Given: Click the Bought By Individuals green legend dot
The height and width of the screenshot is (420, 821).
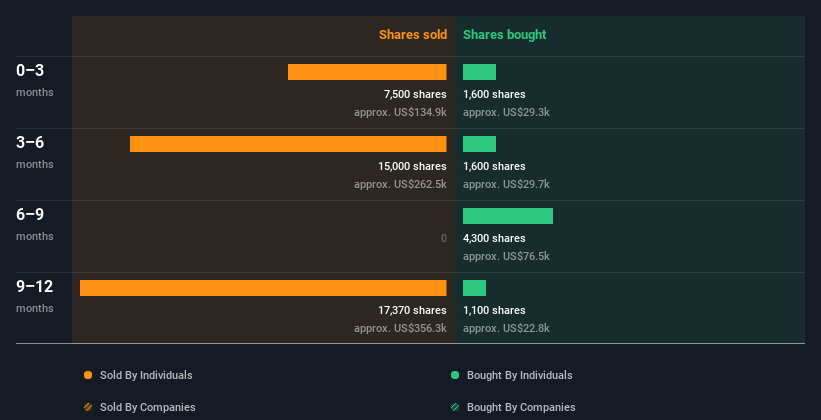Looking at the screenshot, I should point(455,375).
